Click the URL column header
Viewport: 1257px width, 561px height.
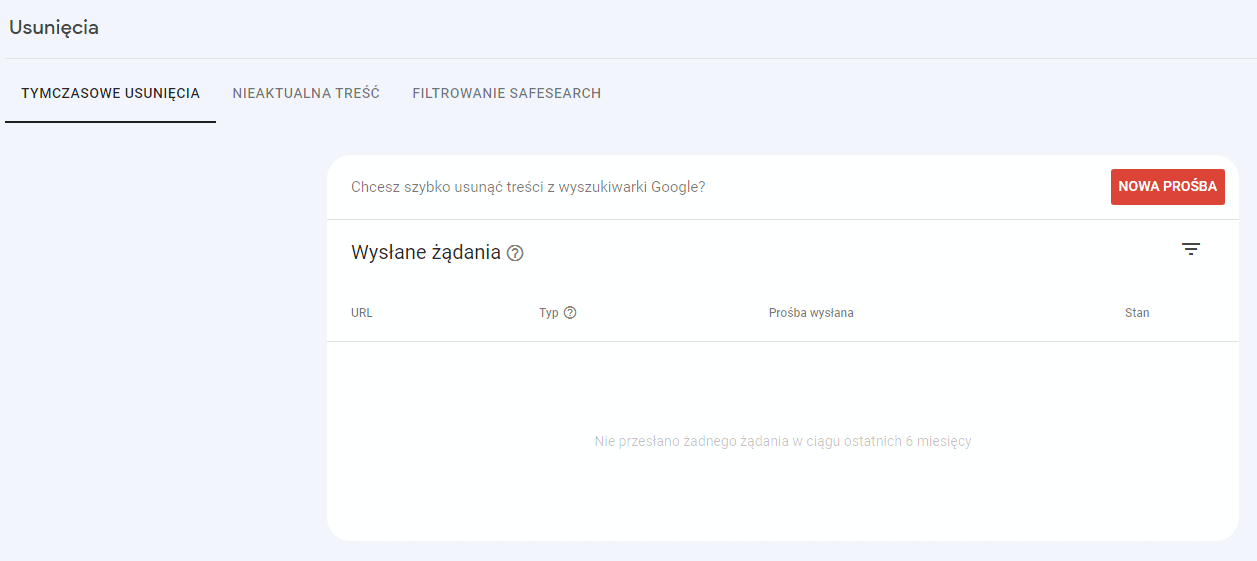pos(362,313)
